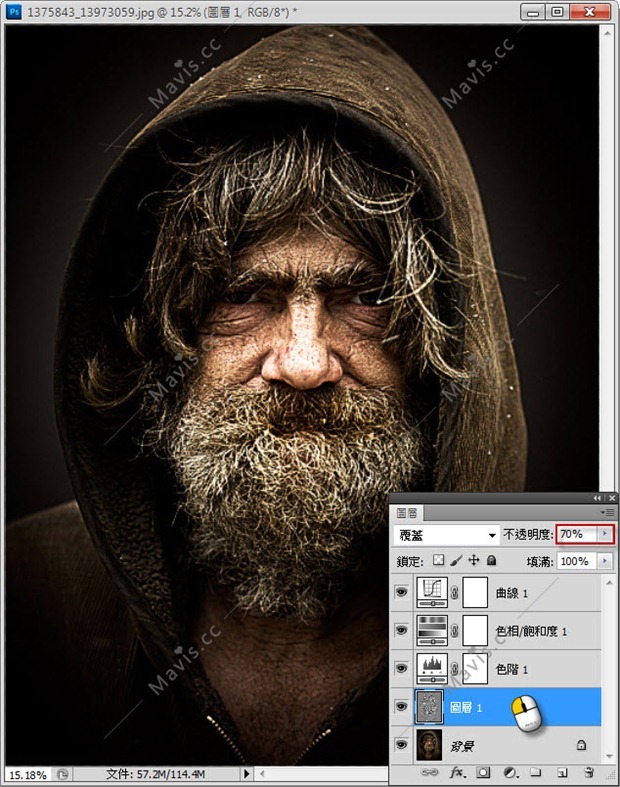Maximize the document window
The height and width of the screenshot is (787, 620).
coord(557,12)
